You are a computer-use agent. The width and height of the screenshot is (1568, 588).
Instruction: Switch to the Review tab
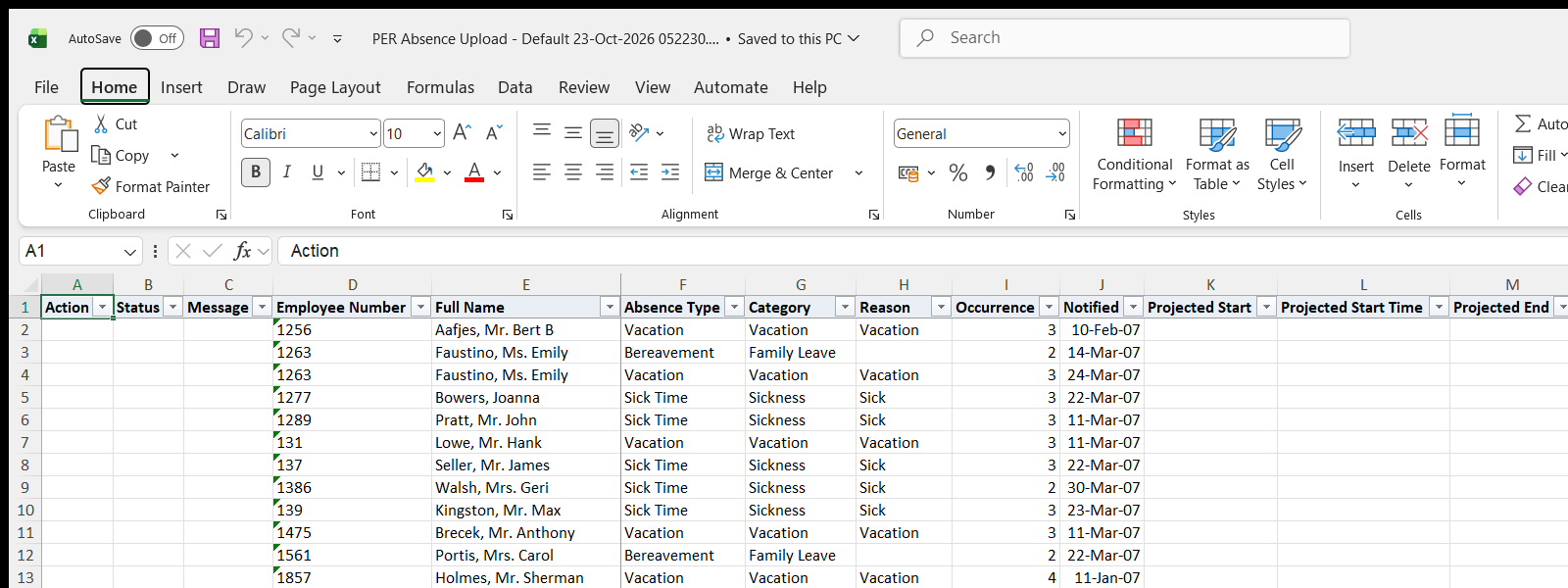(x=584, y=87)
